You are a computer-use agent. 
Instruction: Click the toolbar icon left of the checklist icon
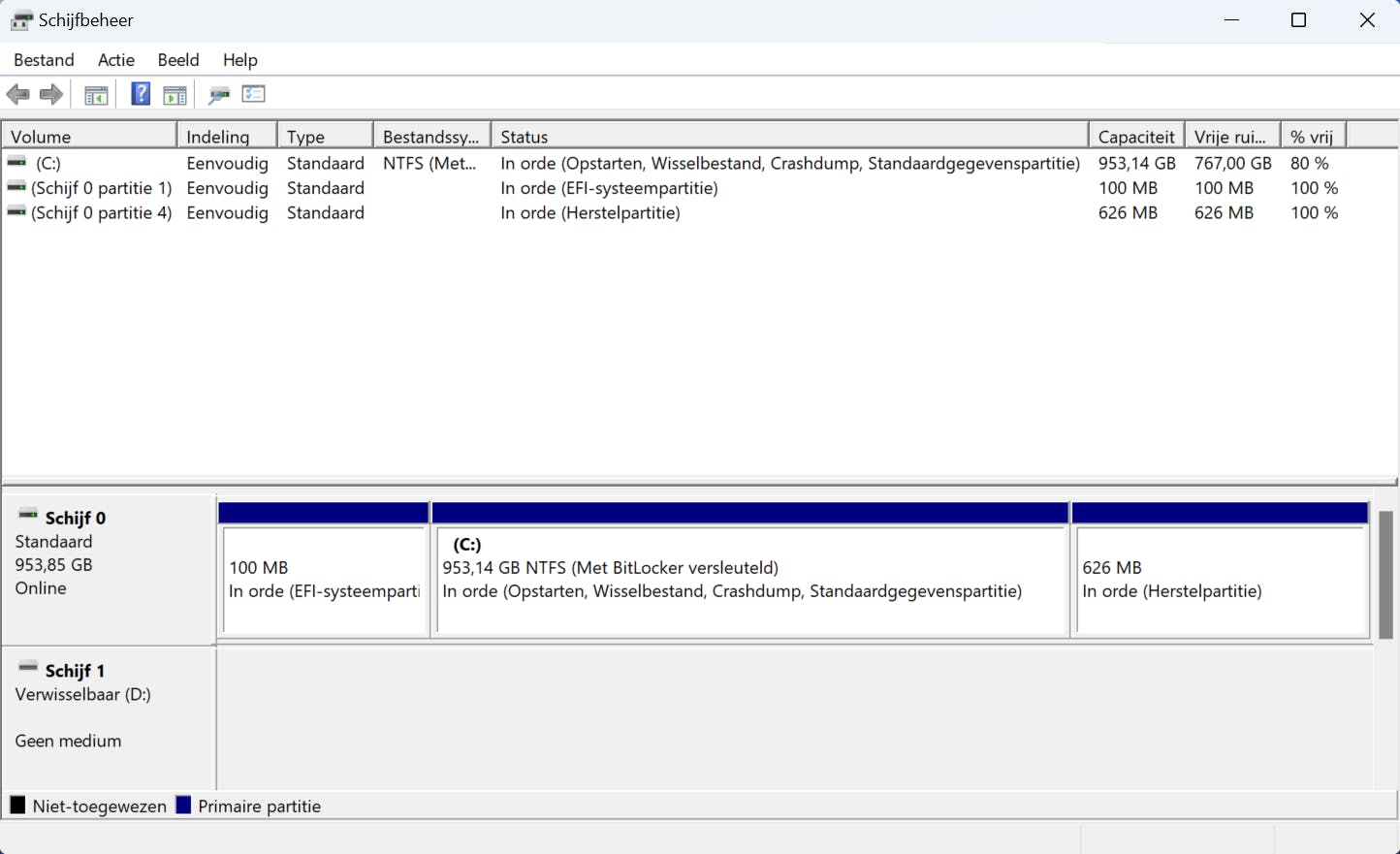[219, 94]
